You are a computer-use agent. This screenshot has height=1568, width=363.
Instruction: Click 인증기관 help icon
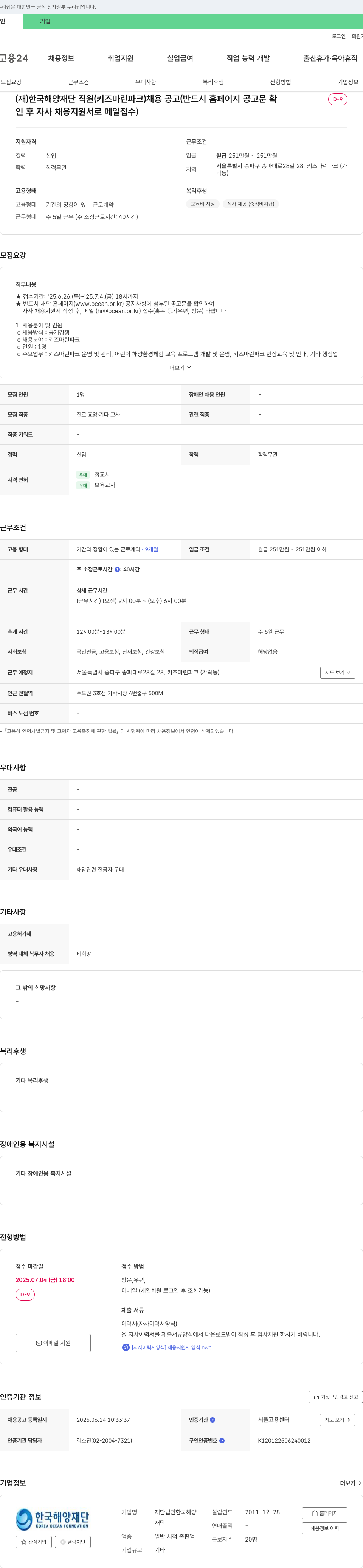[x=213, y=1420]
